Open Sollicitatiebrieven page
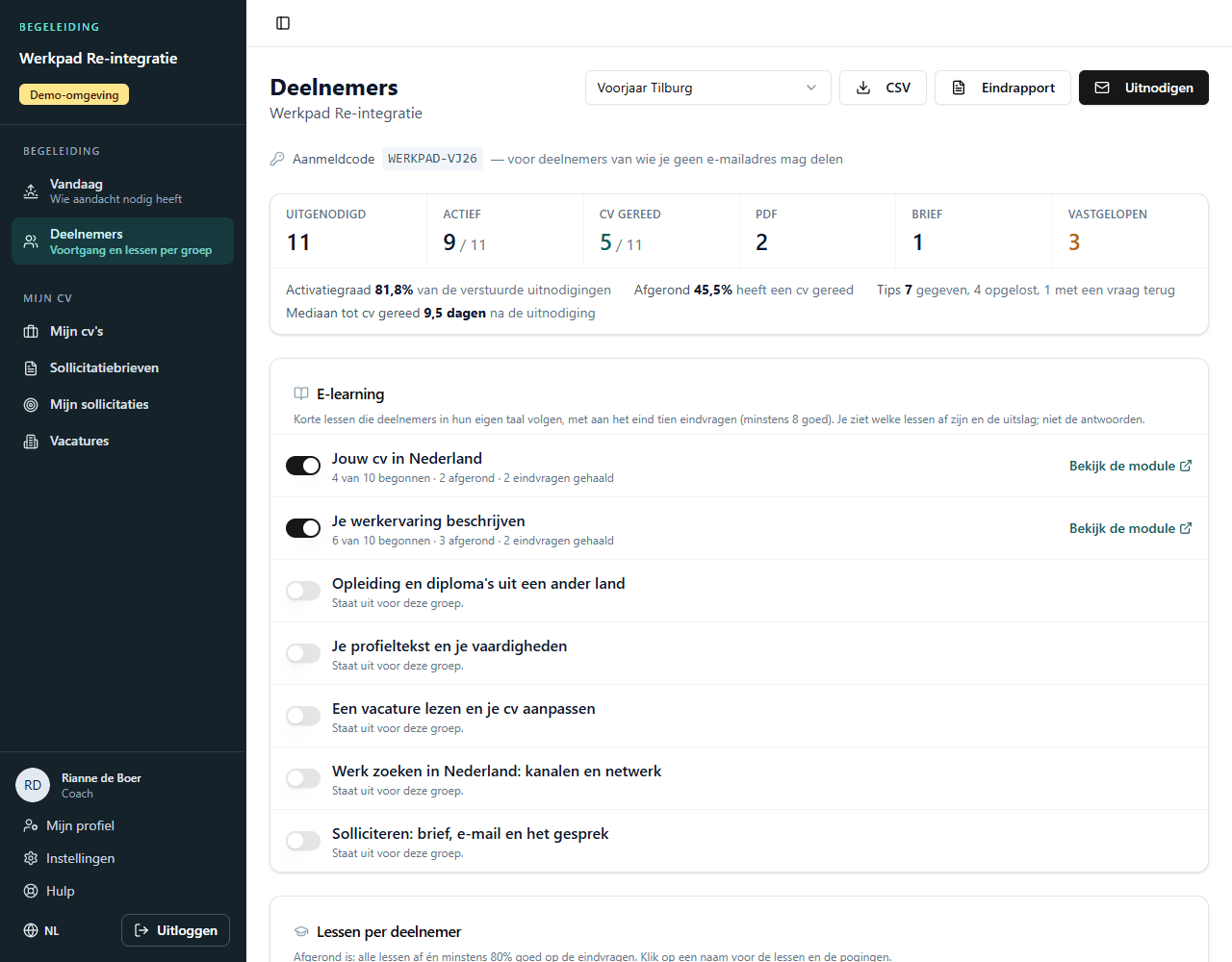The width and height of the screenshot is (1232, 962). pos(122,368)
